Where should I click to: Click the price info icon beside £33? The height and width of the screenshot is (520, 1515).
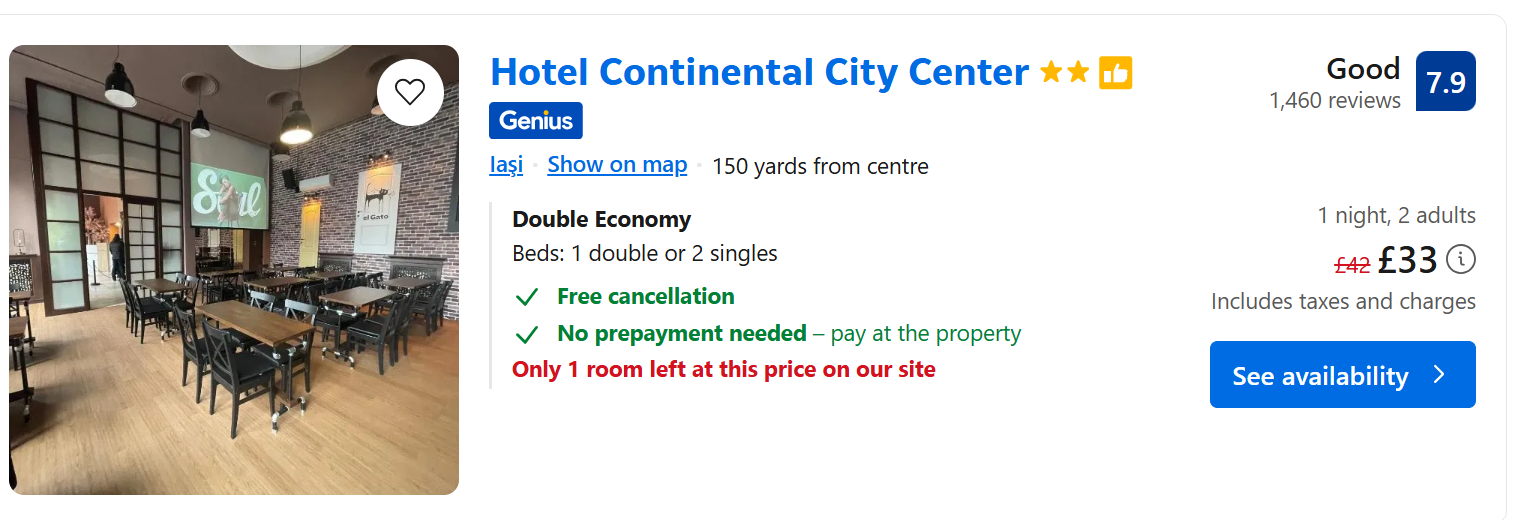pyautogui.click(x=1460, y=260)
